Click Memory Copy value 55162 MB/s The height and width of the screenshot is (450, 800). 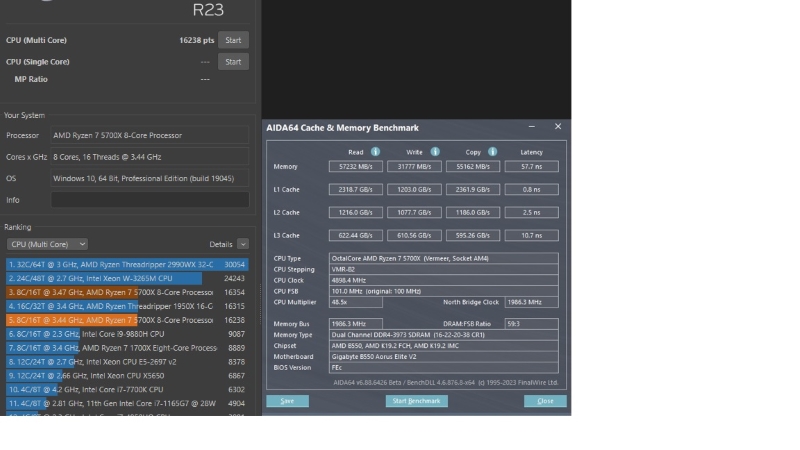pyautogui.click(x=473, y=166)
